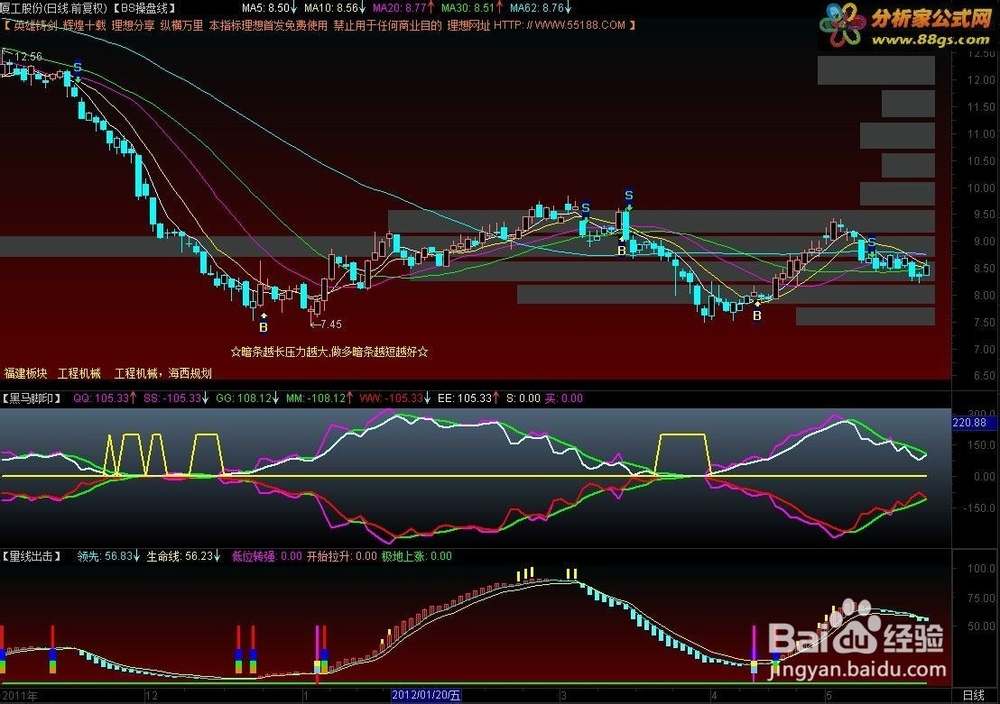Click the MM: -108.12 indicator value
This screenshot has width=1000, height=704.
tap(320, 399)
